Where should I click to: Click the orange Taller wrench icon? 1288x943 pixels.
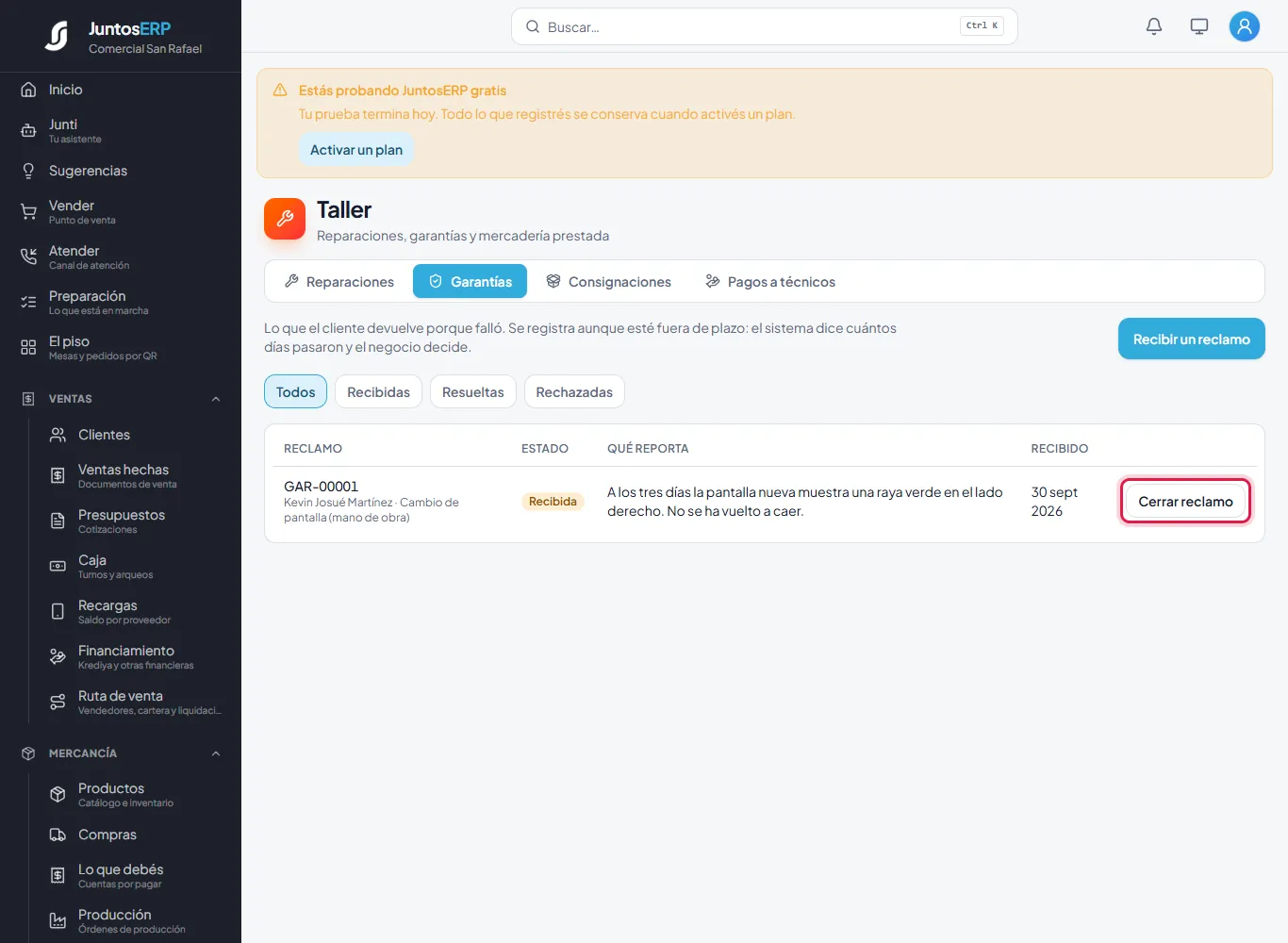point(285,219)
